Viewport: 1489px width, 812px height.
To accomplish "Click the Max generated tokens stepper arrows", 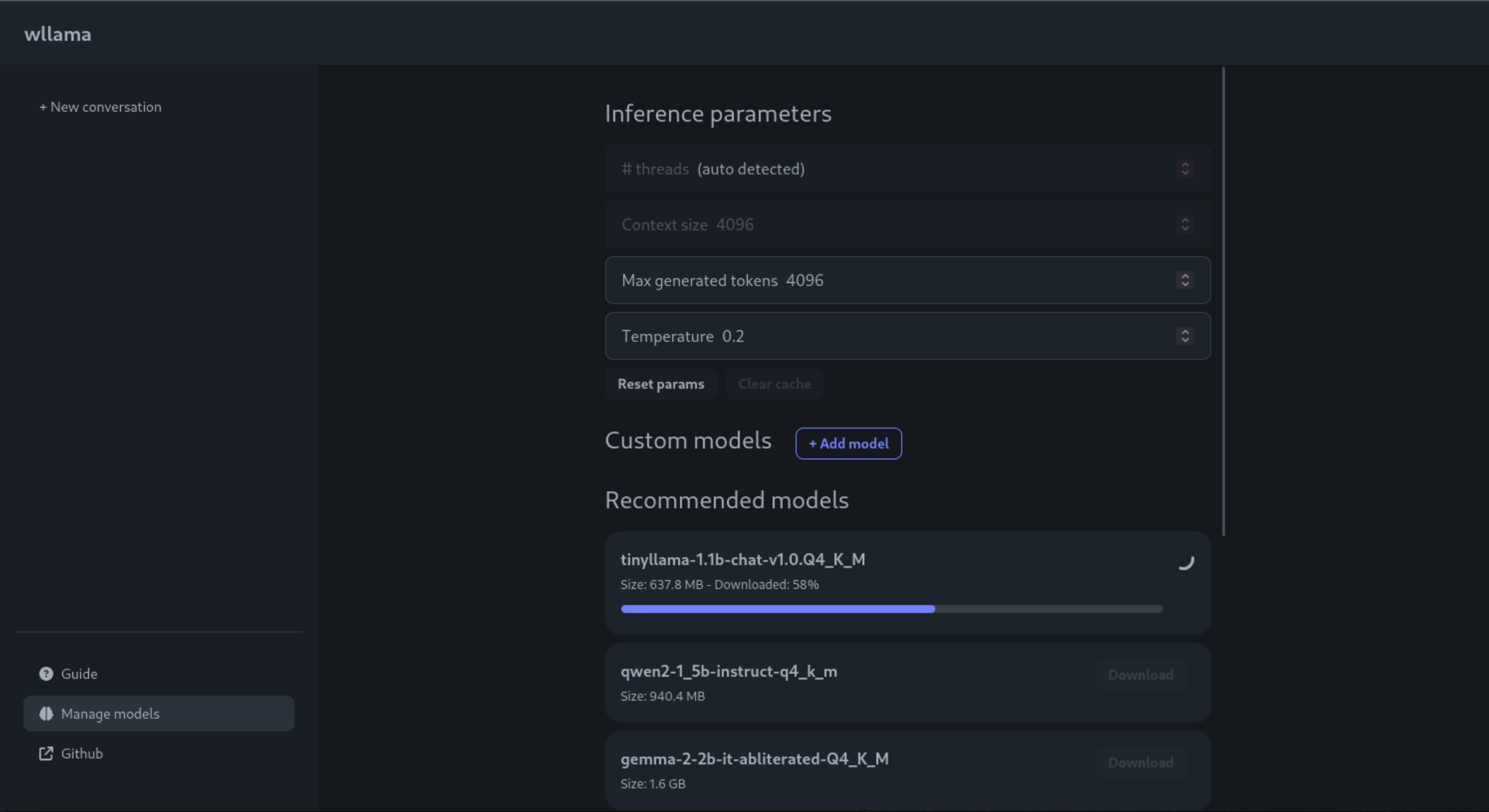I will pyautogui.click(x=1185, y=280).
